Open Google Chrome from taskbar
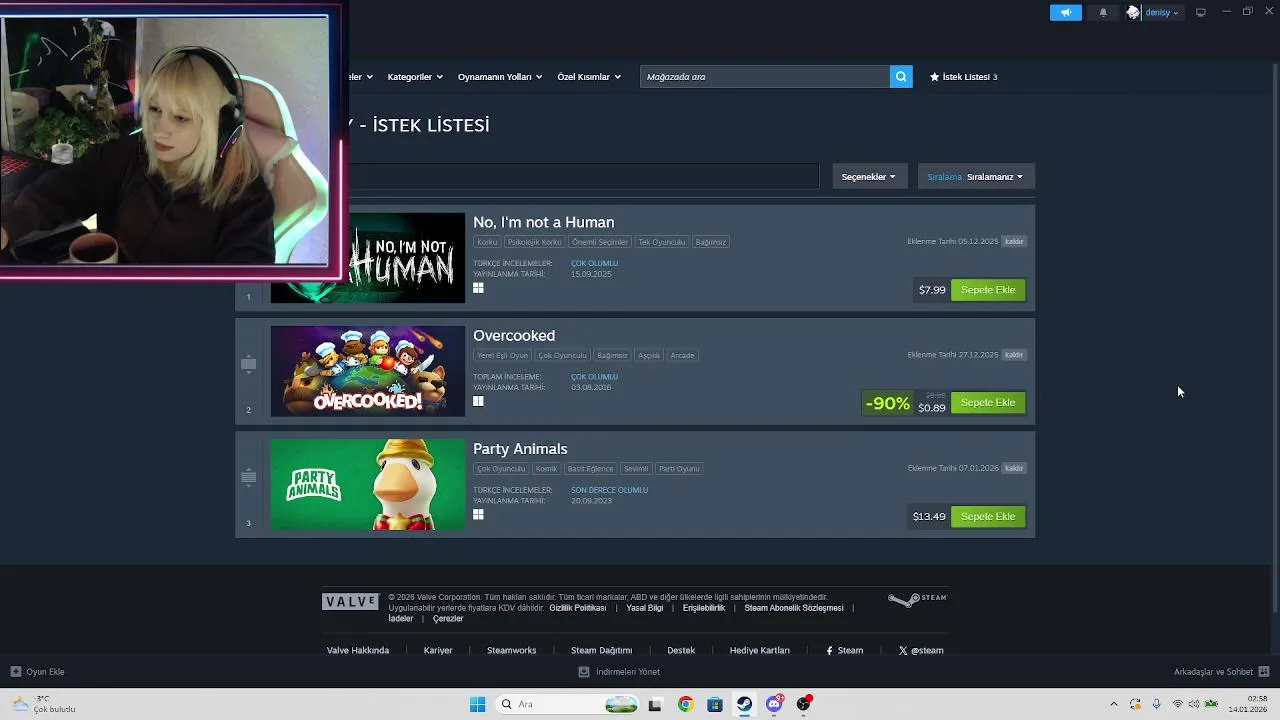Viewport: 1280px width, 720px height. click(685, 704)
